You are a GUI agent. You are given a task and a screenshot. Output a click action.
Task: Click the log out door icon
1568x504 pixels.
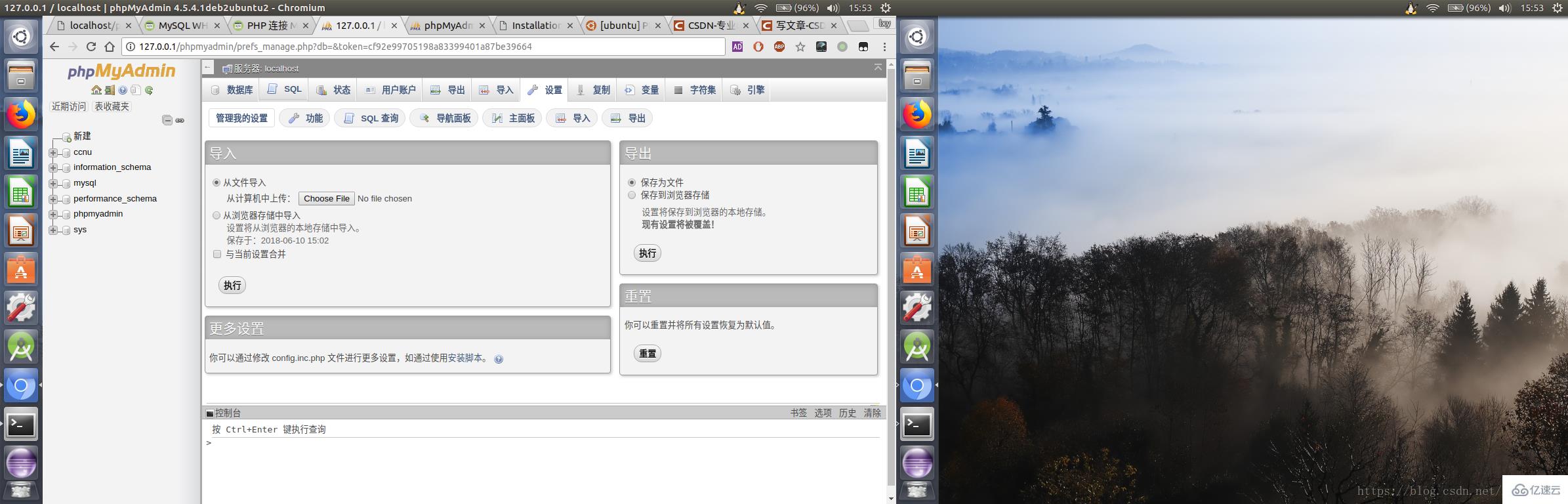[110, 90]
